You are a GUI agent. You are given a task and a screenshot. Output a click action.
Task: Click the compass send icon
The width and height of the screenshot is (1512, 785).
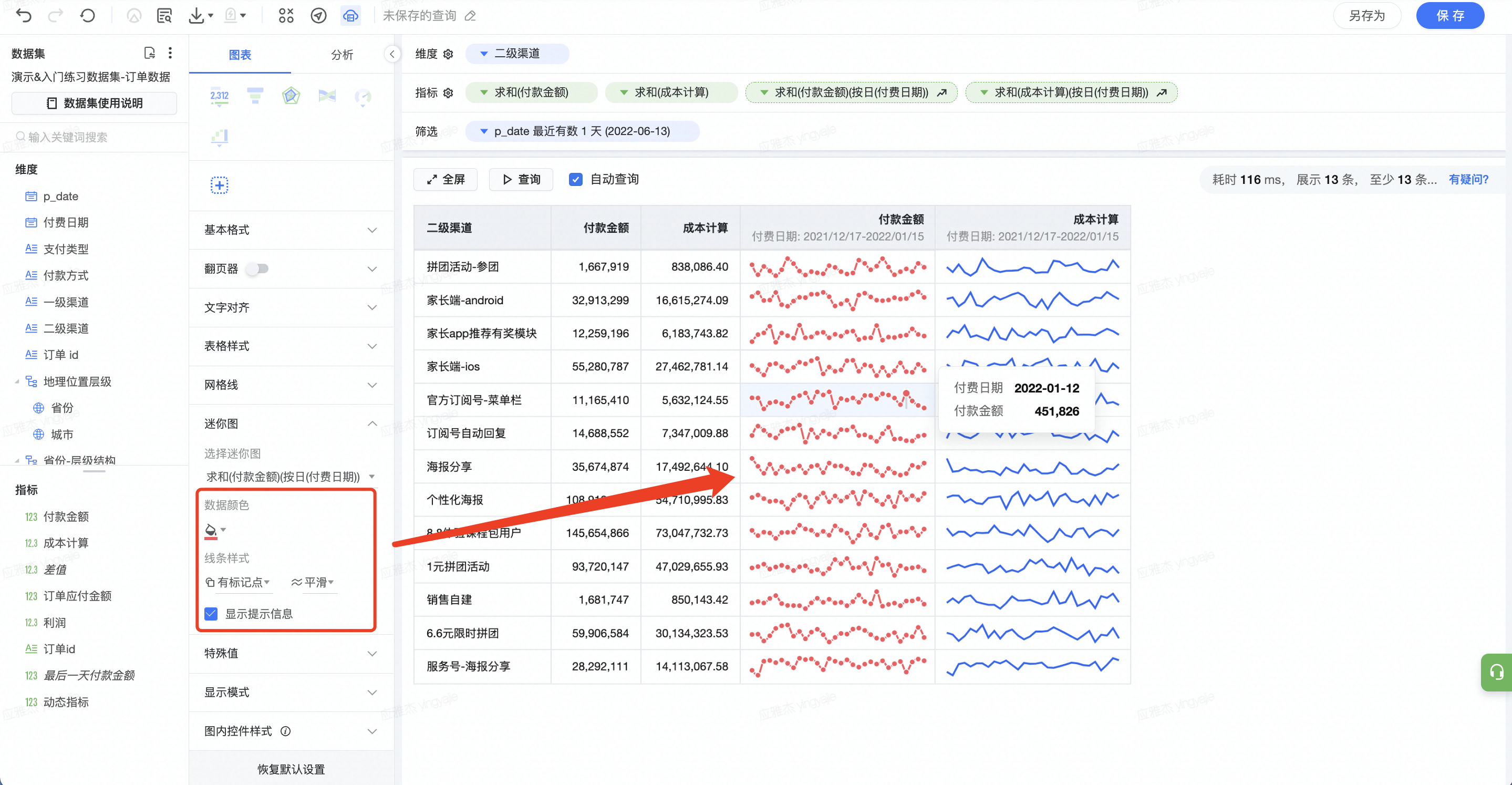click(x=318, y=16)
